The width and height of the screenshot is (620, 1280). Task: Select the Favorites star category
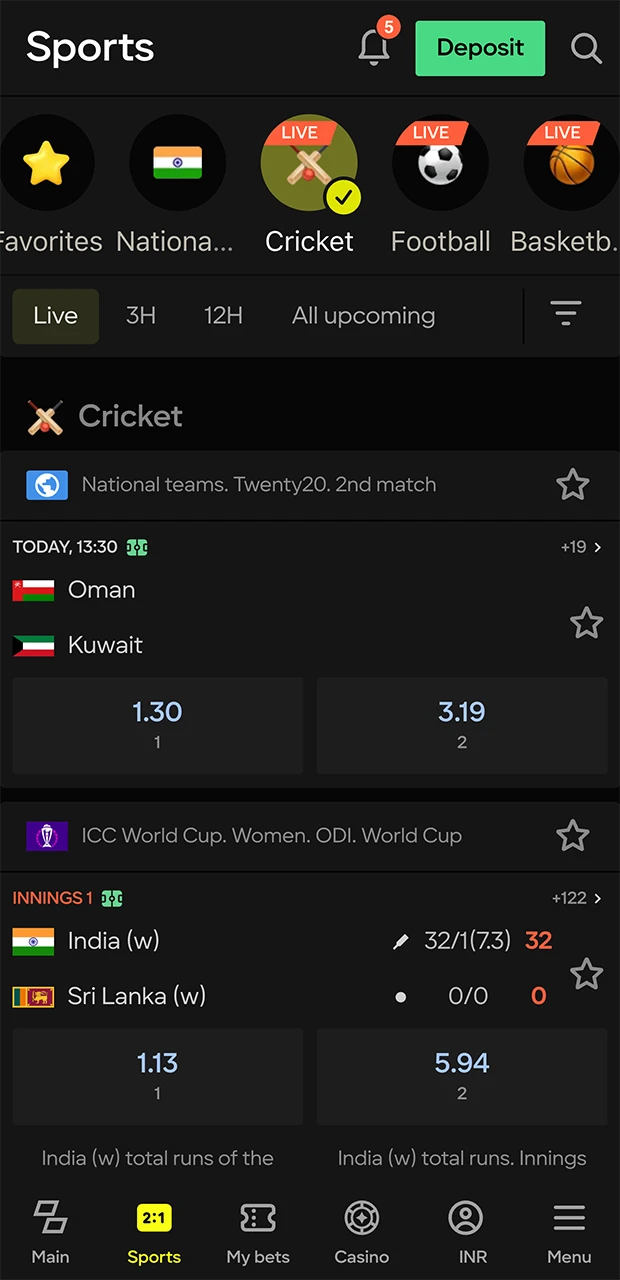point(47,164)
